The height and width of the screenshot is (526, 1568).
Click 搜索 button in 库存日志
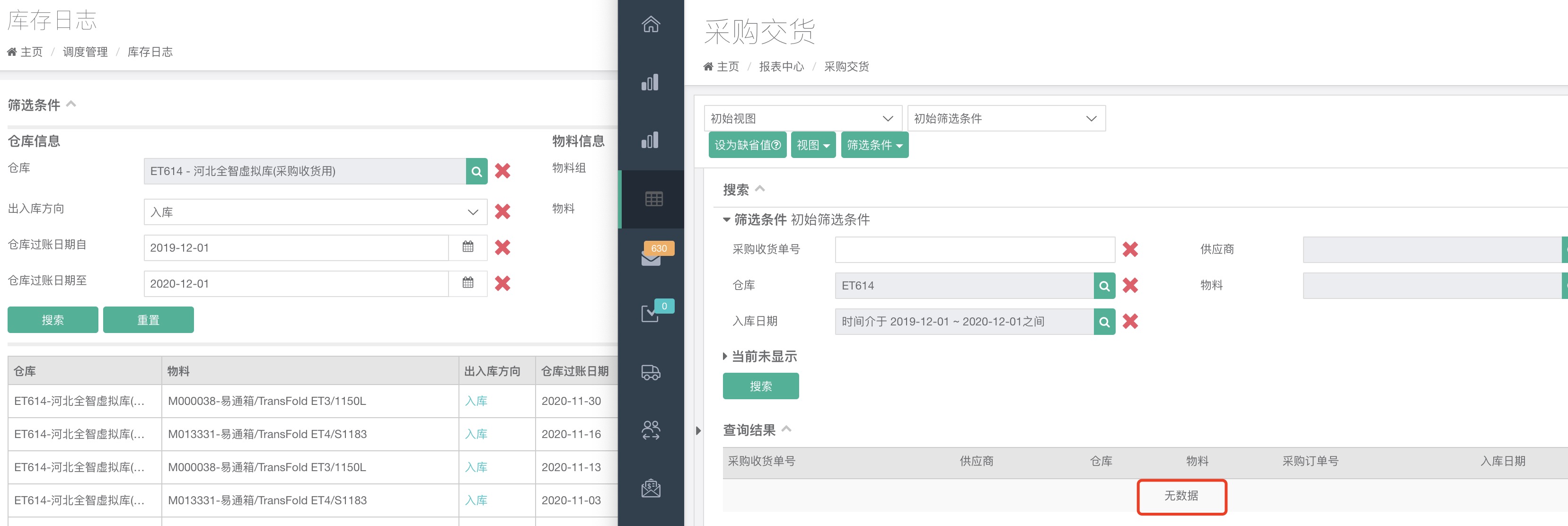53,320
